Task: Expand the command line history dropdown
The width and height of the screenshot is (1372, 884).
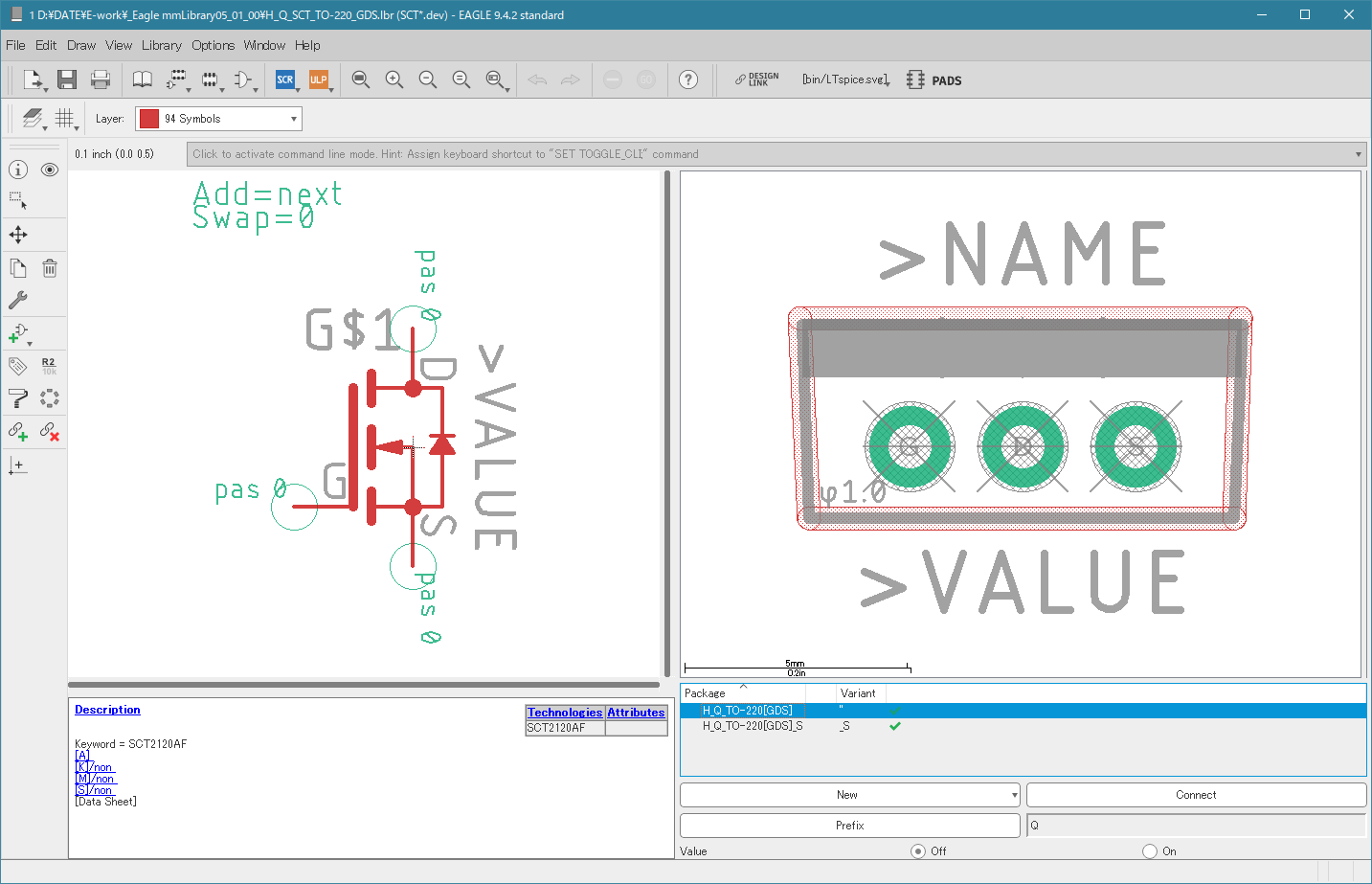Action: tap(1358, 154)
